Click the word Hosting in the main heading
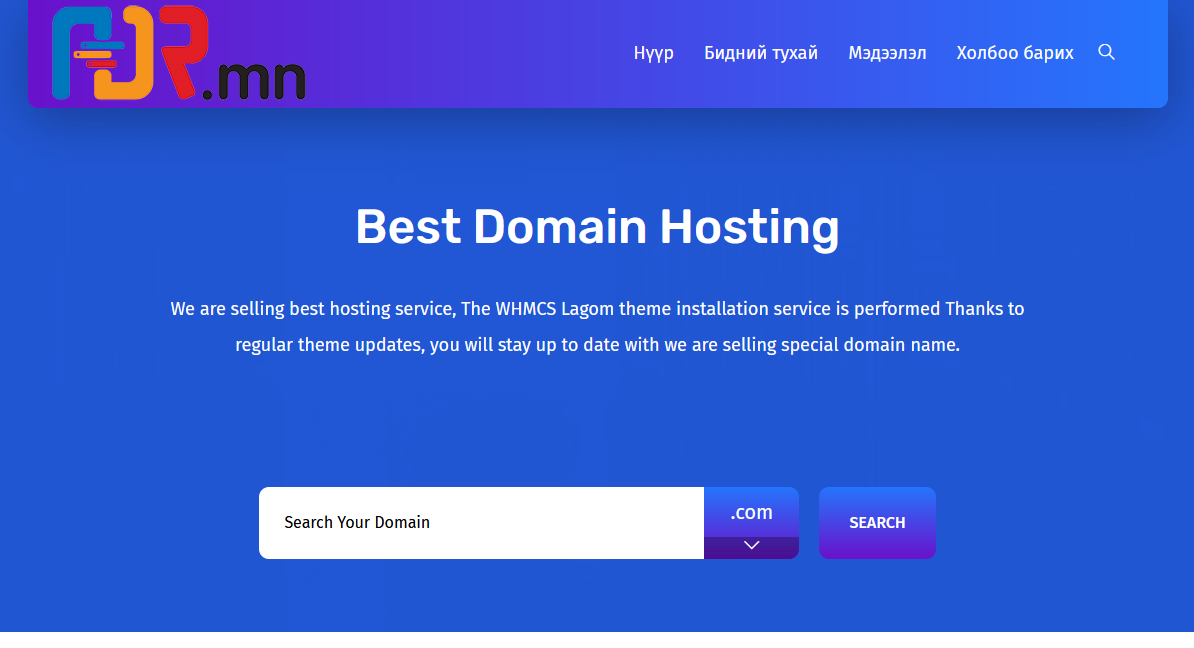 (748, 226)
